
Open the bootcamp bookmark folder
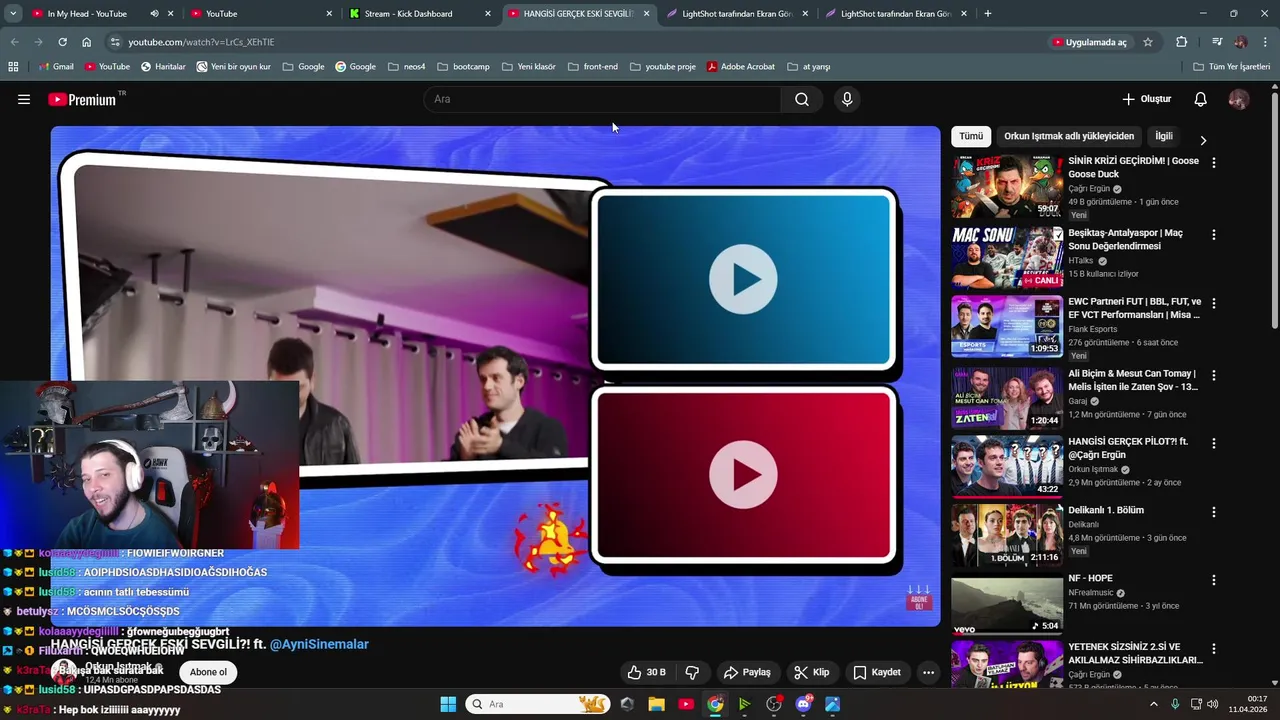click(x=463, y=67)
